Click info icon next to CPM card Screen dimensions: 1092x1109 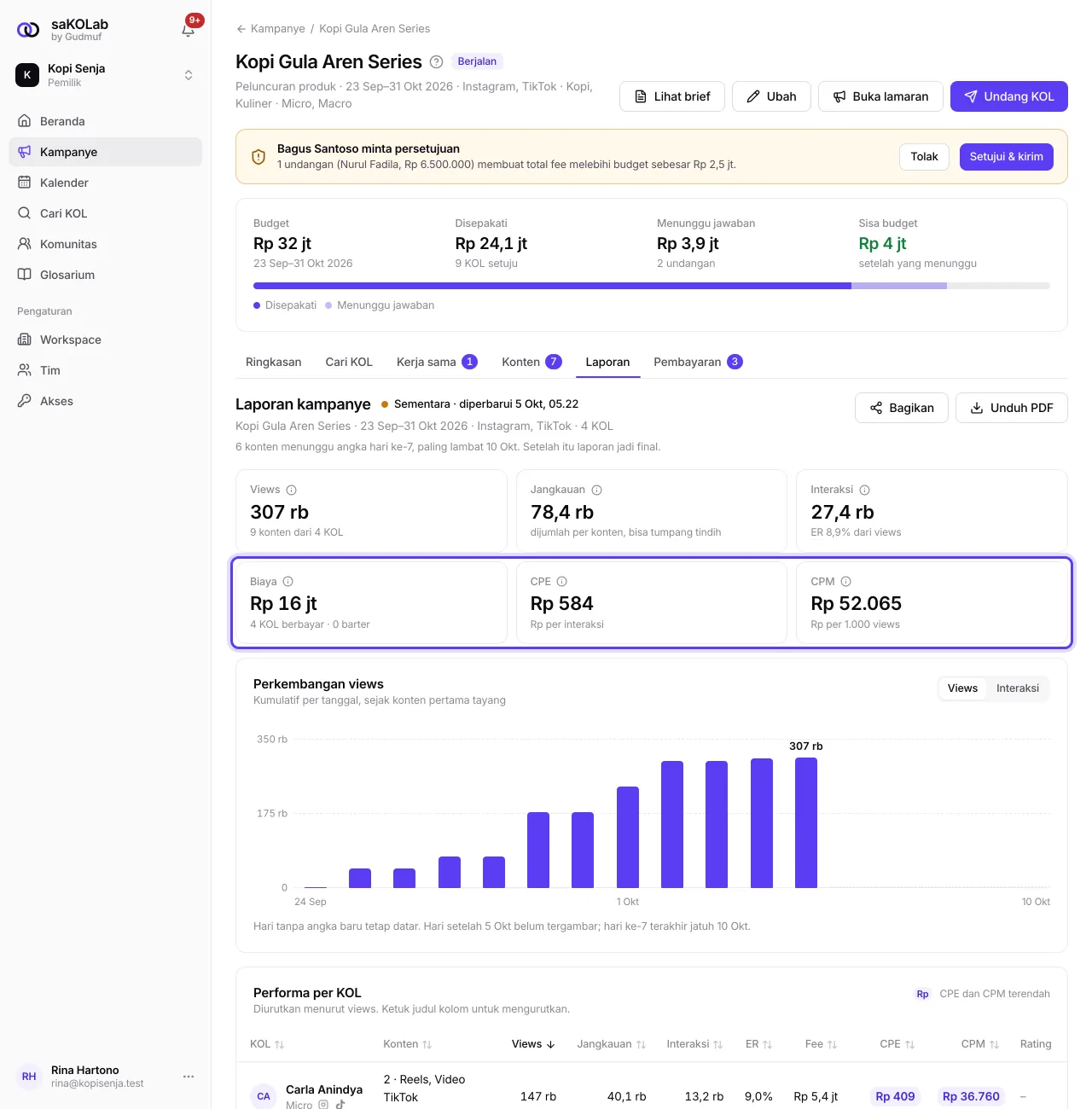[x=845, y=582]
